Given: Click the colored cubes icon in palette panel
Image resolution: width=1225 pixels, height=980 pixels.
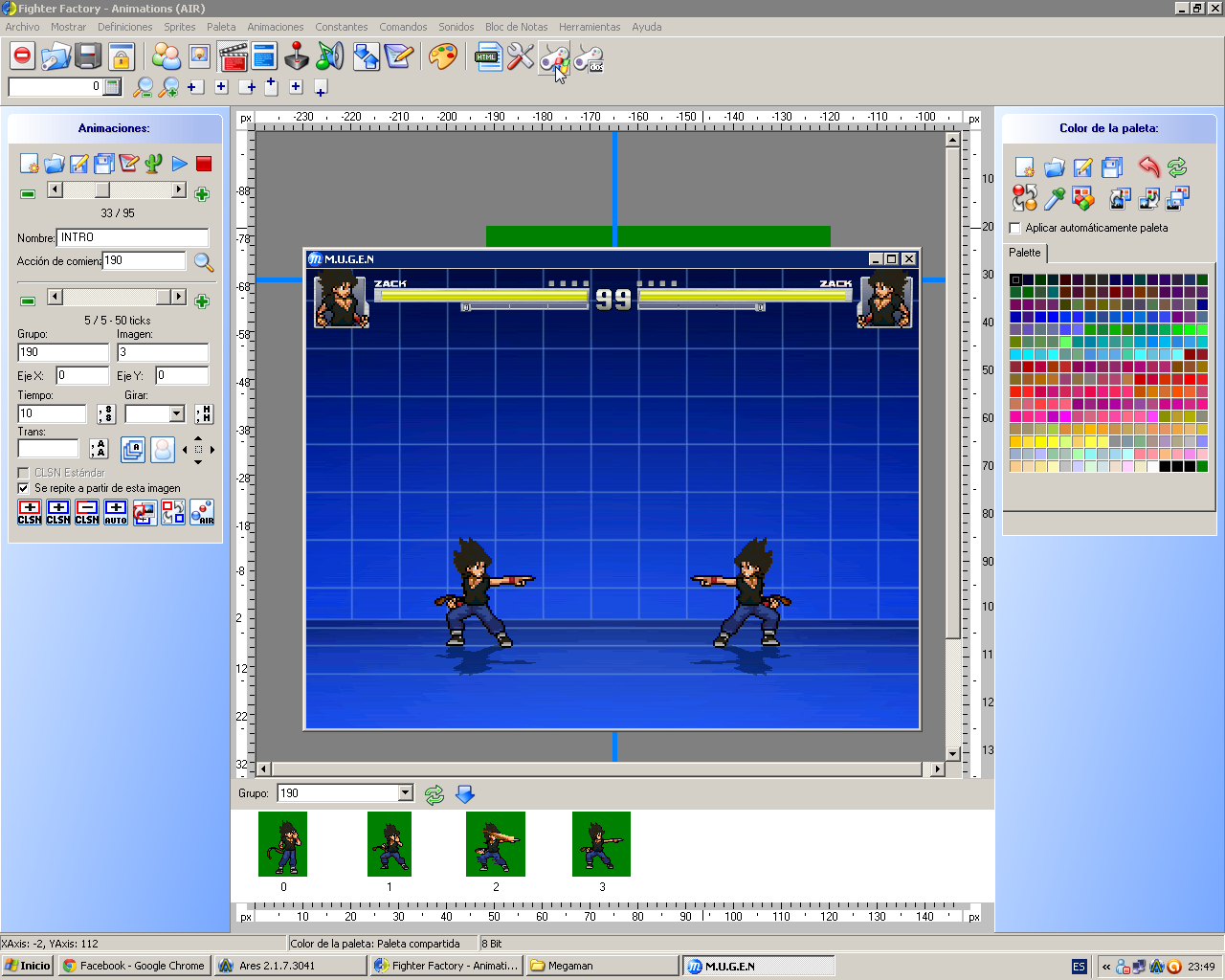Looking at the screenshot, I should [x=1083, y=198].
